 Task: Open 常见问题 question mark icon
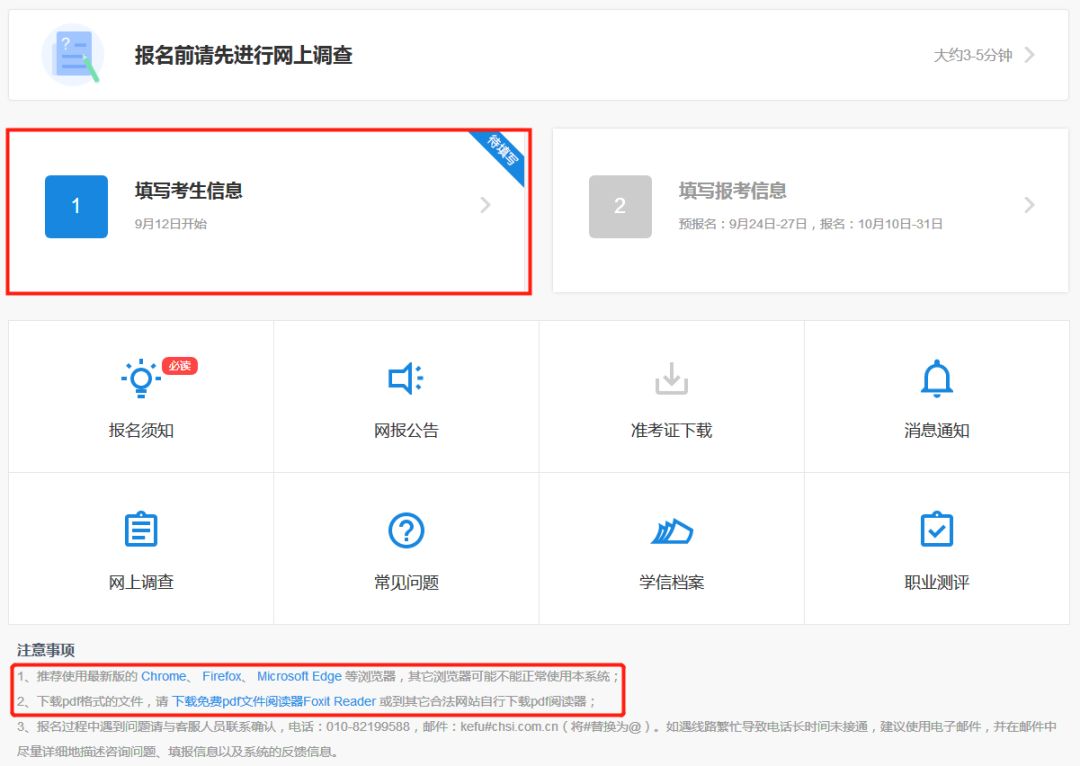click(406, 530)
